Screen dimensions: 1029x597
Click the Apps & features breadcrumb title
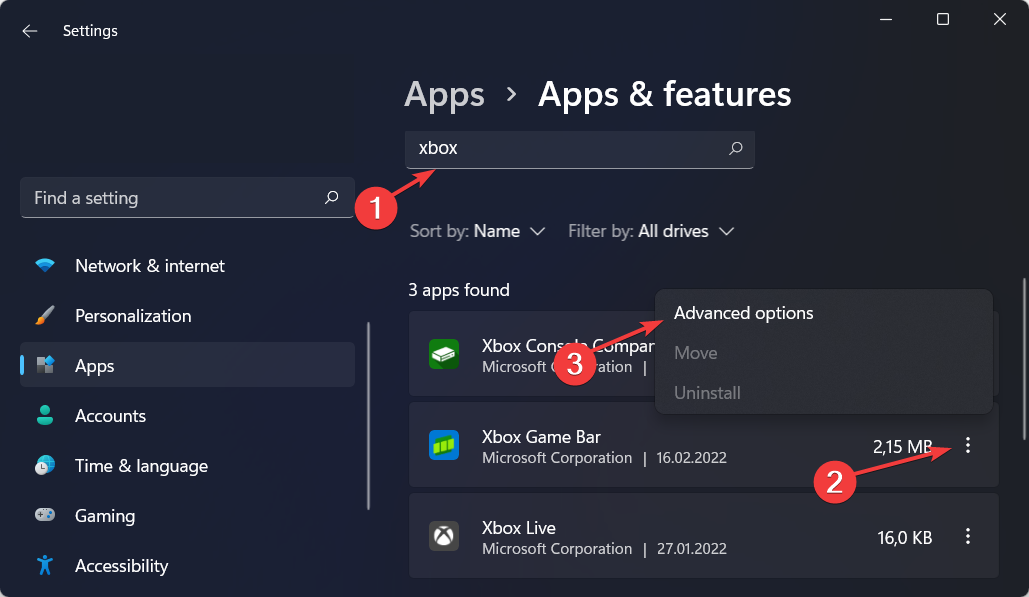(x=664, y=94)
